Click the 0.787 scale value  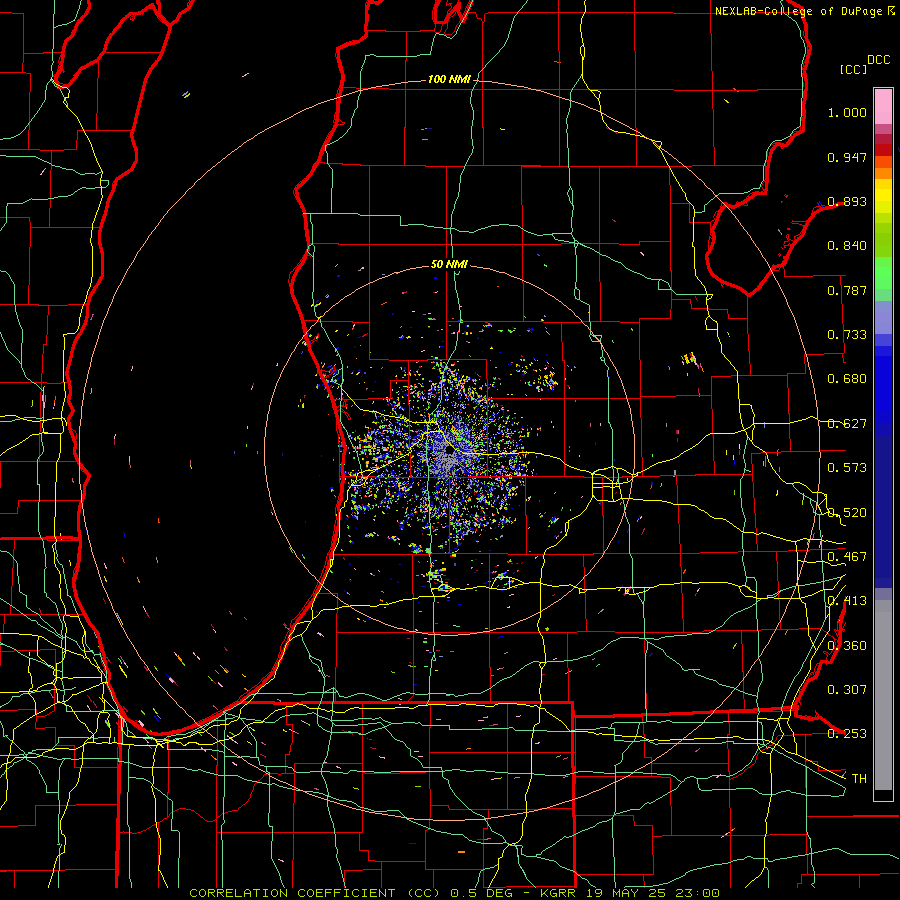click(847, 290)
